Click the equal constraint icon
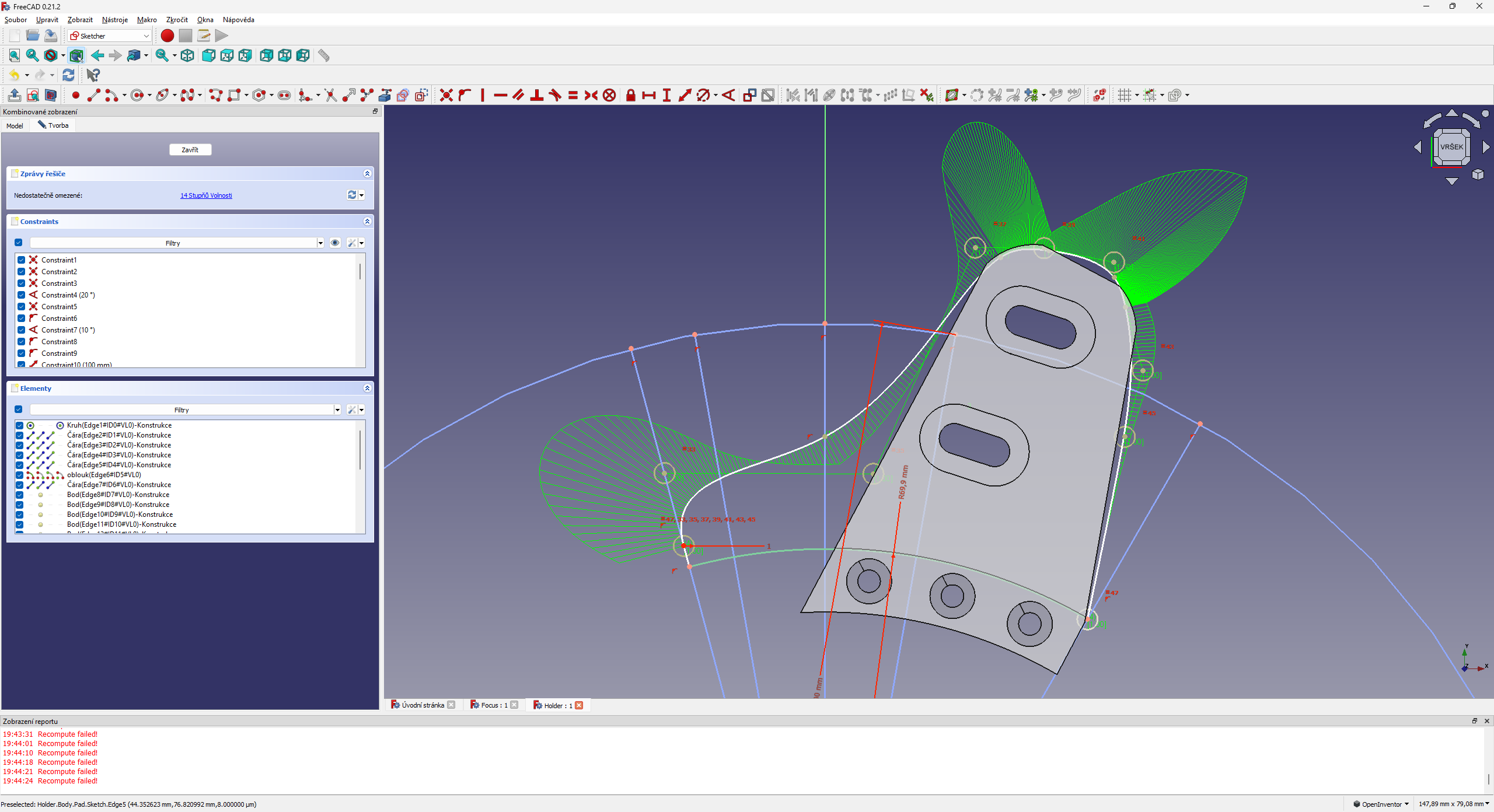Image resolution: width=1494 pixels, height=812 pixels. [573, 96]
